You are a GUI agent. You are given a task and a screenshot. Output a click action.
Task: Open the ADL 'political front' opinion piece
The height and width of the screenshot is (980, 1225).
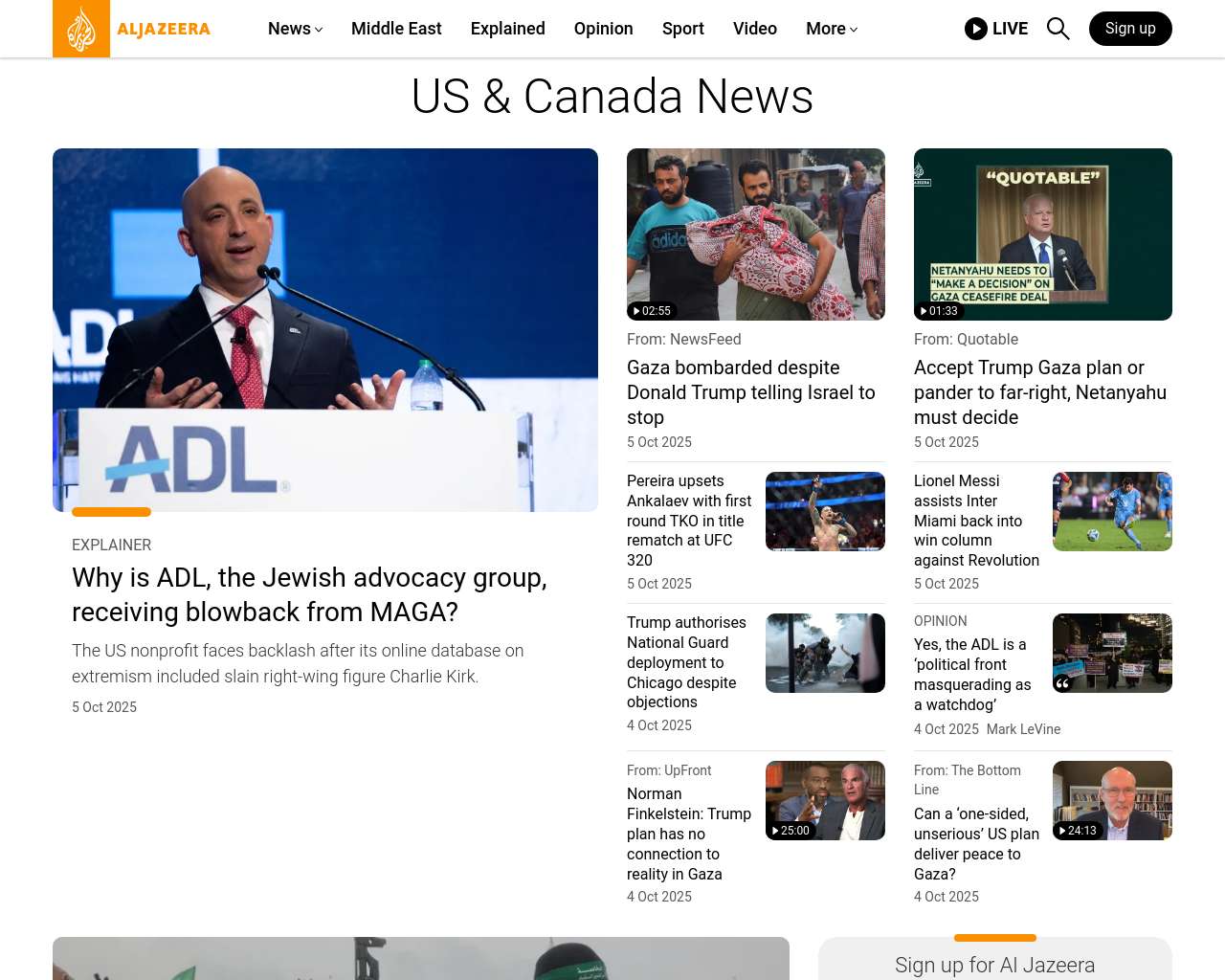pyautogui.click(x=972, y=675)
